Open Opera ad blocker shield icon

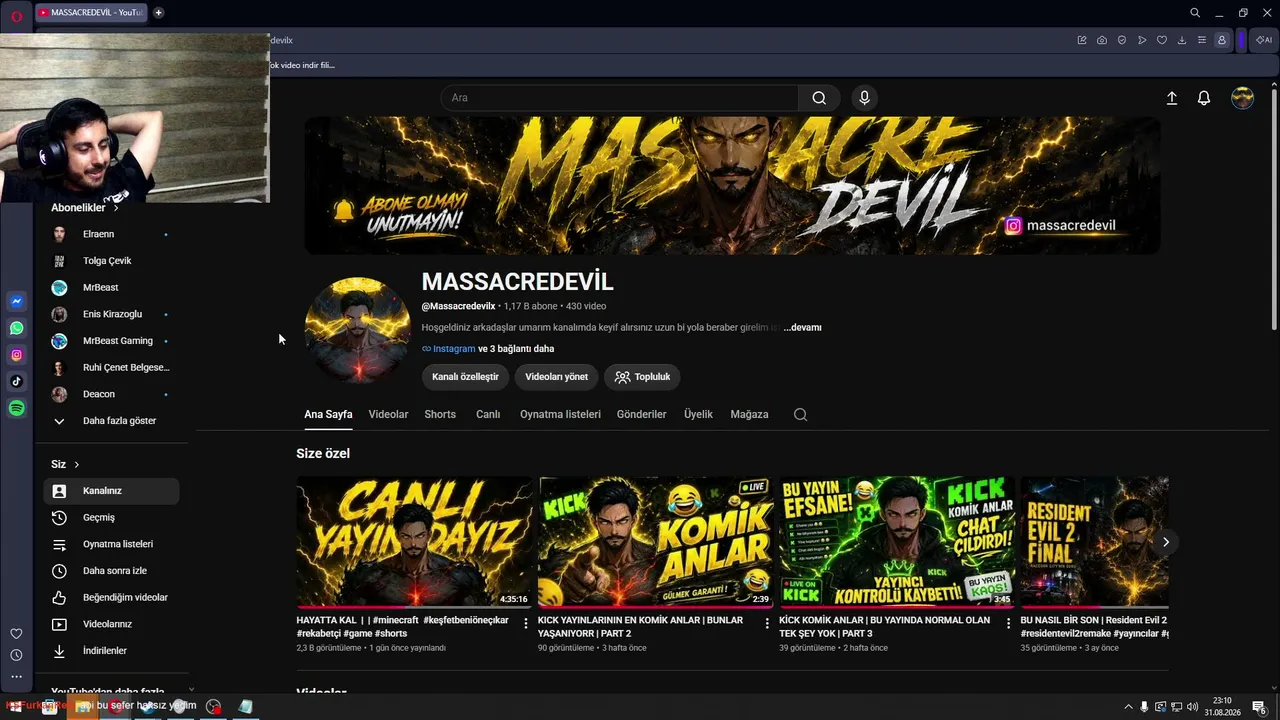point(1122,40)
